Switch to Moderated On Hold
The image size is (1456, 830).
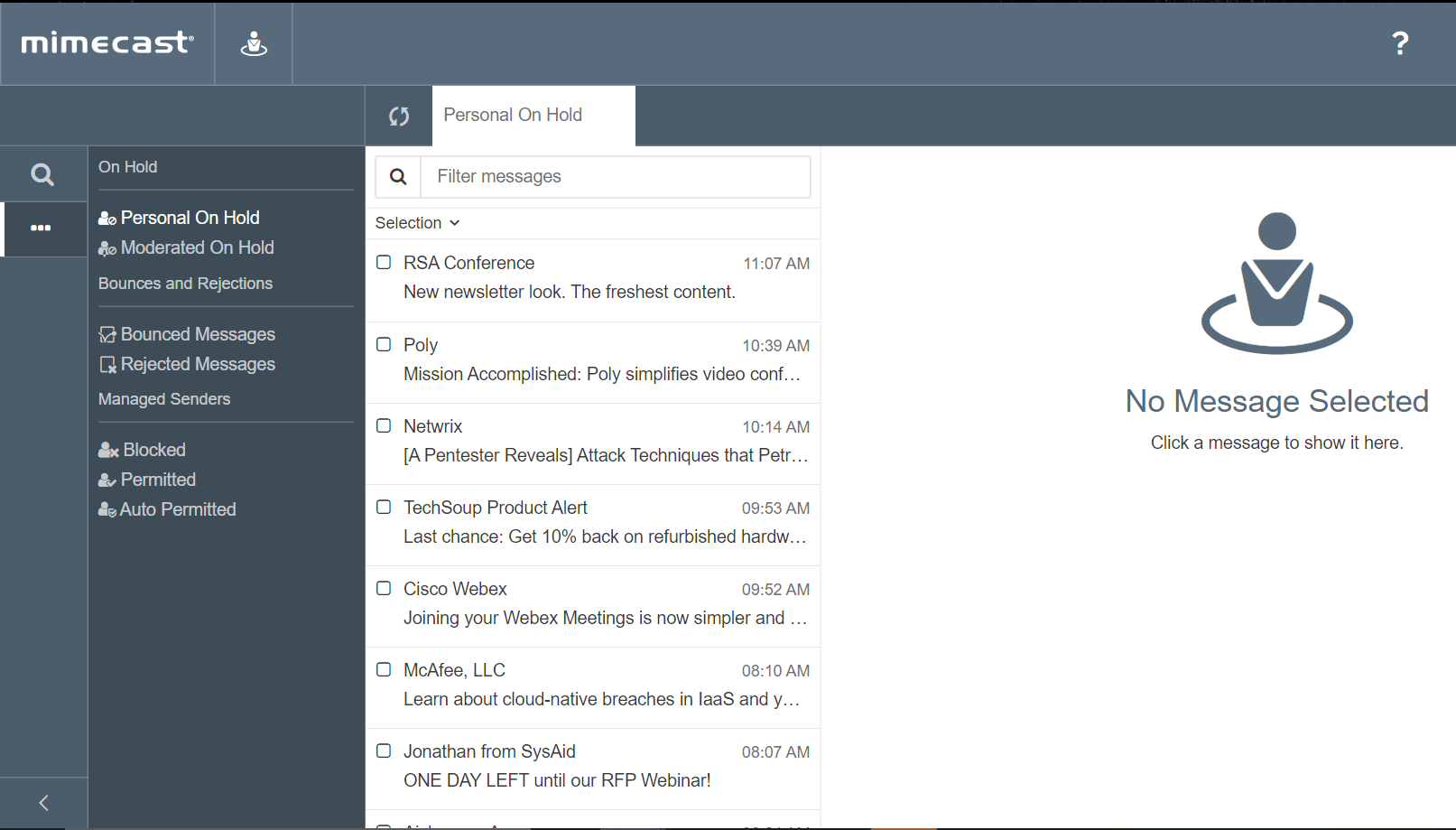[x=196, y=247]
